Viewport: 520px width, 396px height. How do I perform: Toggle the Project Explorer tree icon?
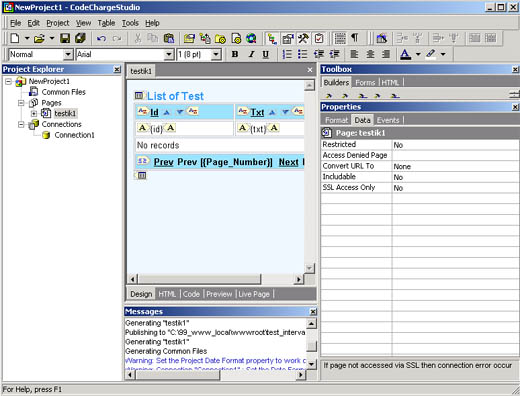[x=272, y=39]
